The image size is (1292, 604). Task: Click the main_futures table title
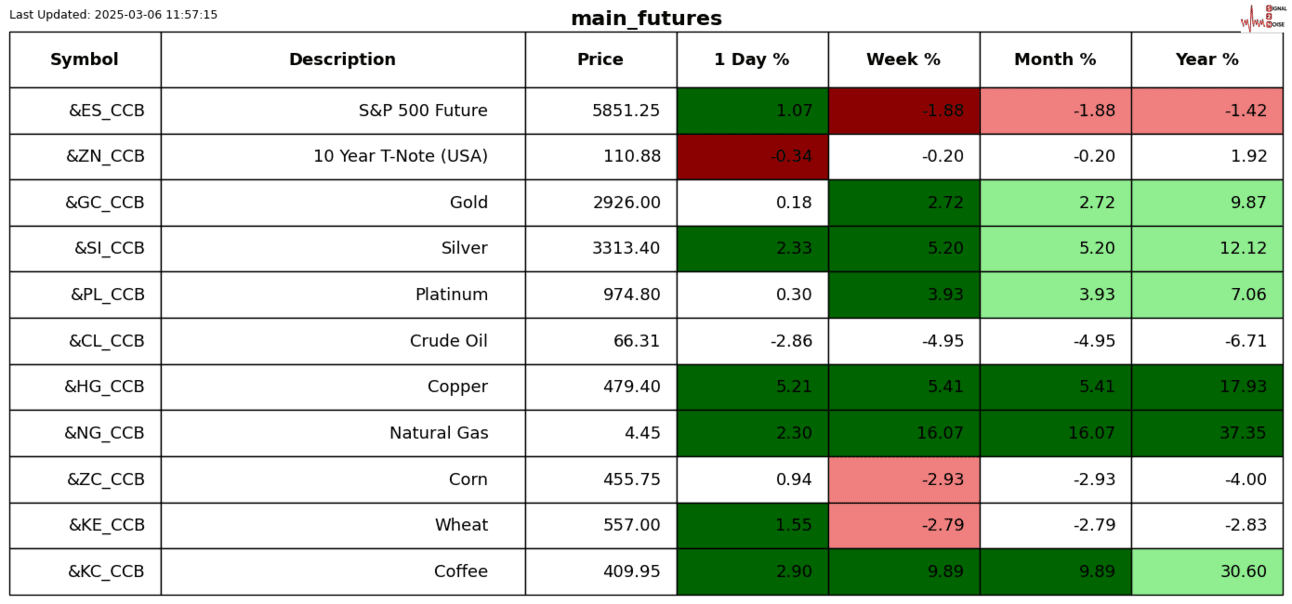pos(646,19)
